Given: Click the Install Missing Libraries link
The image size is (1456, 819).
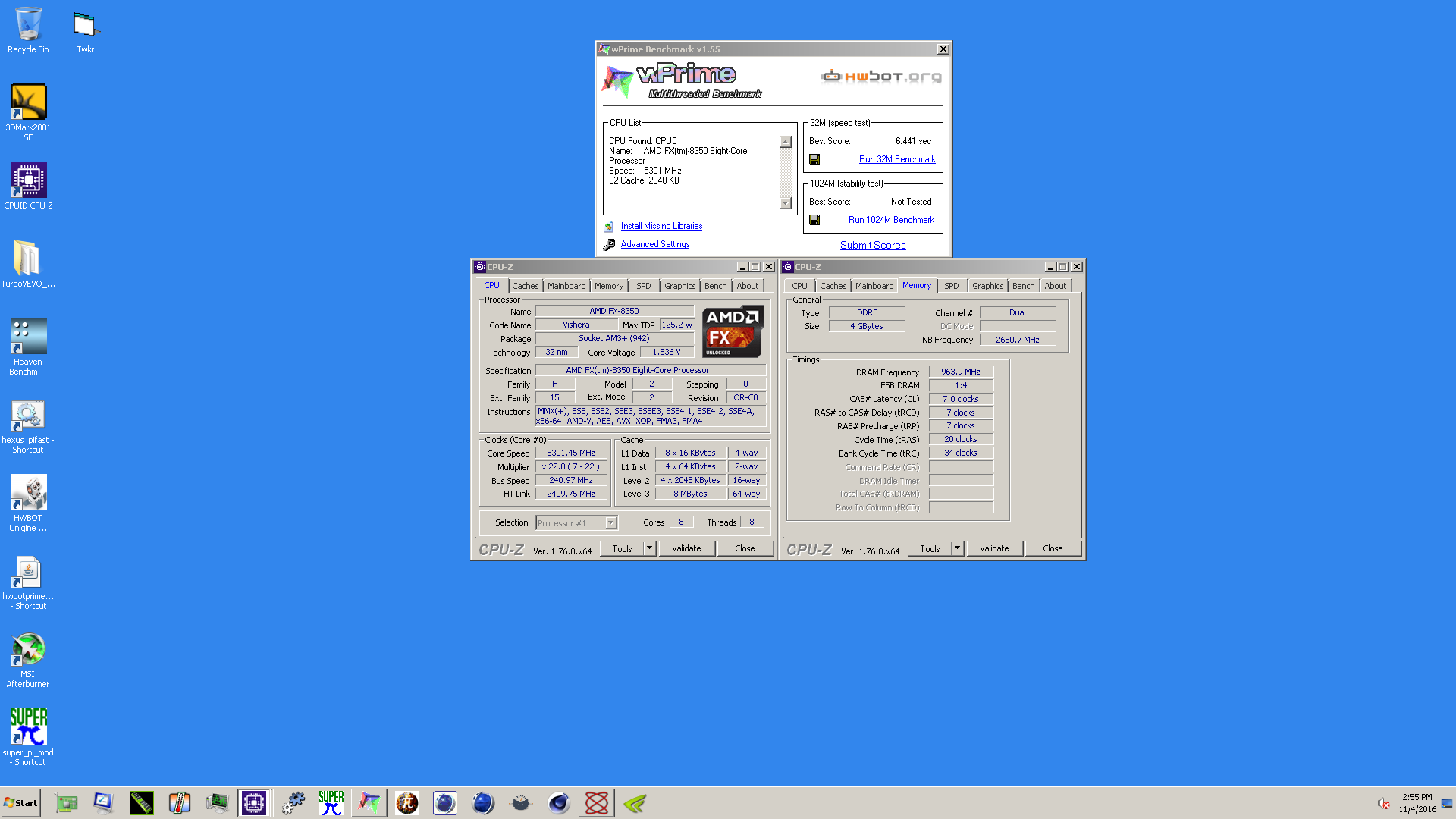Looking at the screenshot, I should pyautogui.click(x=661, y=226).
